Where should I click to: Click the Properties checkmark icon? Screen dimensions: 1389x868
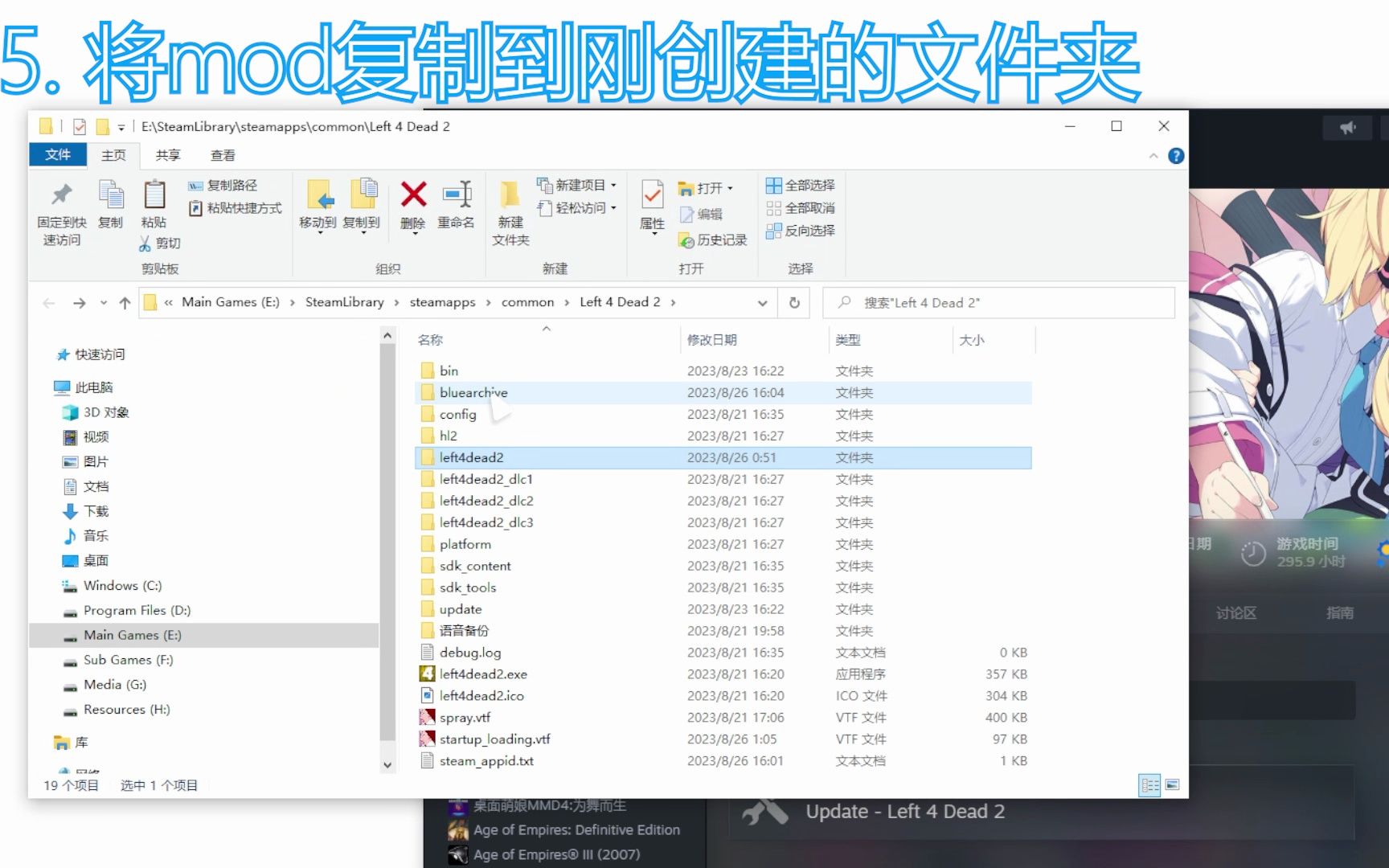click(x=652, y=194)
